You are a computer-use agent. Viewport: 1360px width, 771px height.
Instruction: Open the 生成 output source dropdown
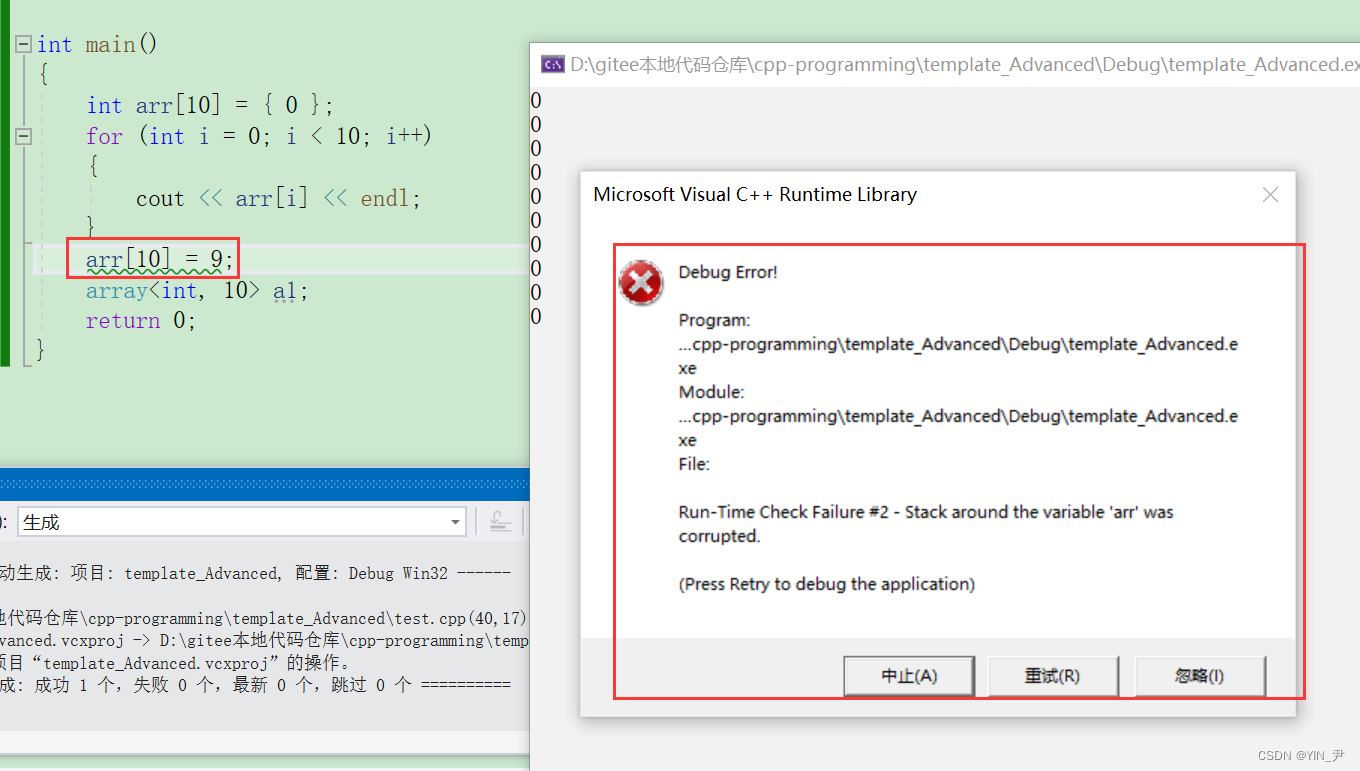click(242, 522)
